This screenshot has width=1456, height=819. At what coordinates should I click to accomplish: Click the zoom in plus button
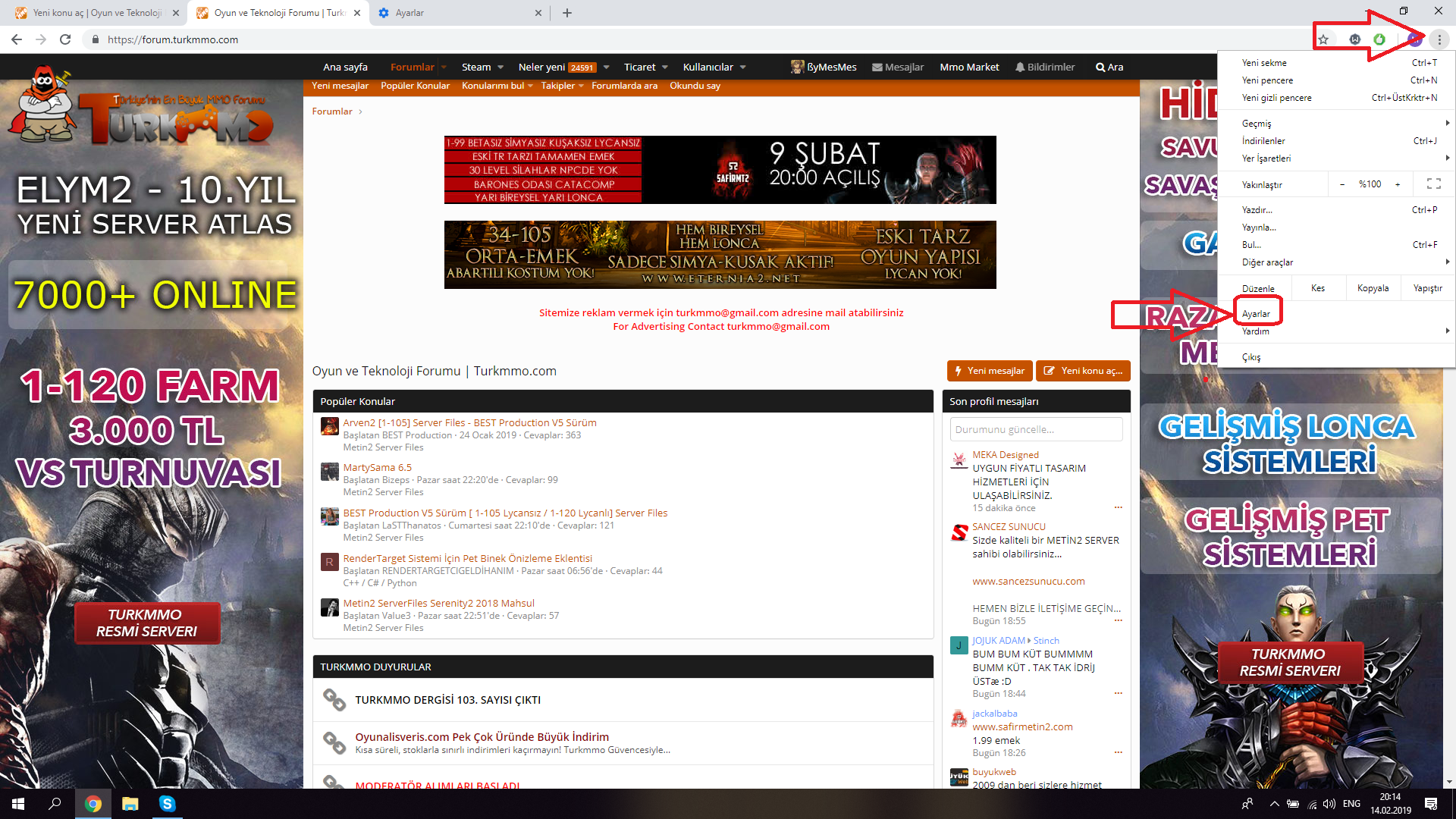(x=1398, y=184)
